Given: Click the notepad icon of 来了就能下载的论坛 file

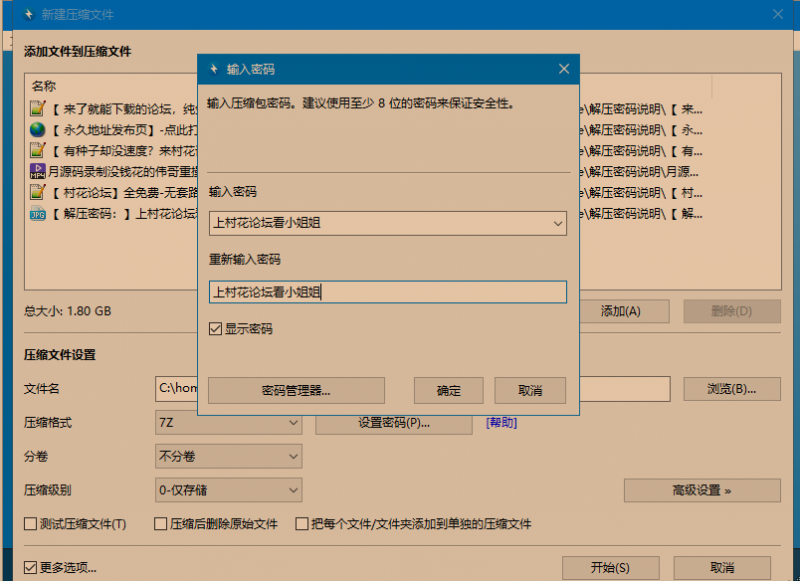Looking at the screenshot, I should pyautogui.click(x=37, y=108).
